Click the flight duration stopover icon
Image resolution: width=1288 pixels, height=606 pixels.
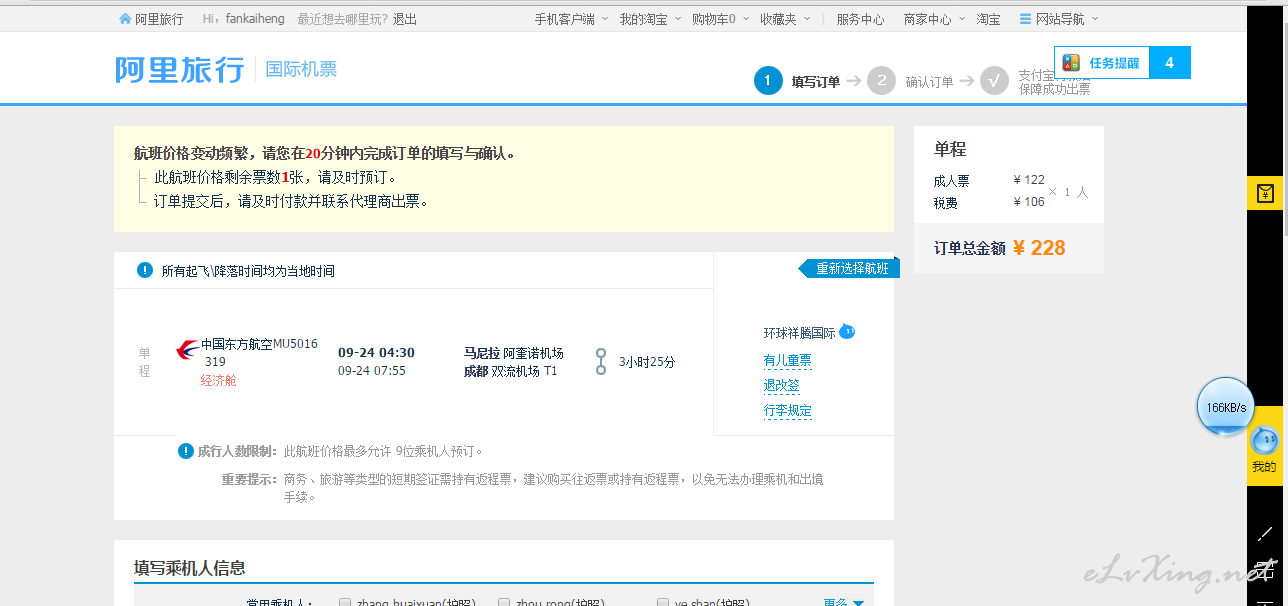click(601, 361)
